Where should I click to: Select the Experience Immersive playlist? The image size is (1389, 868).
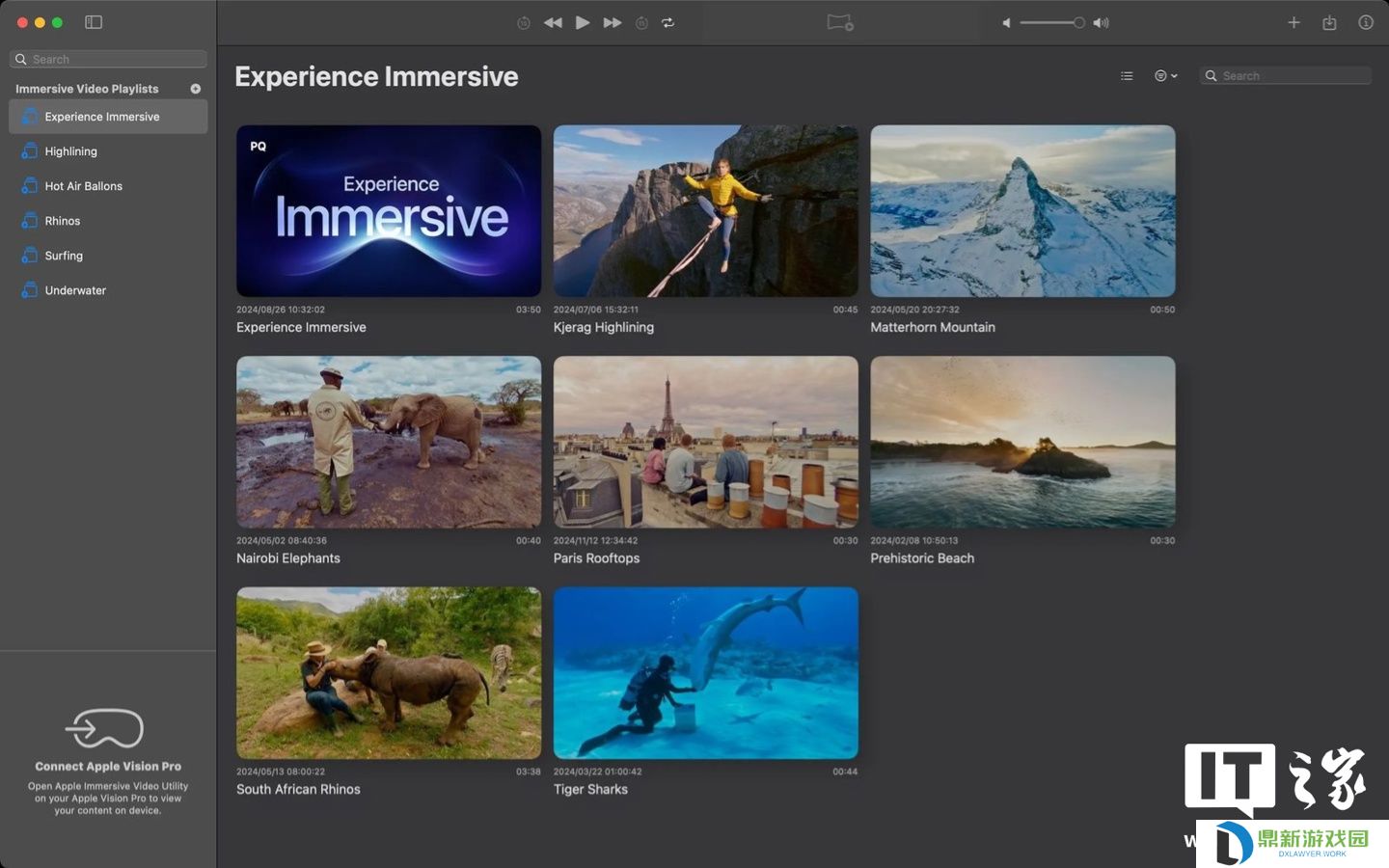[x=108, y=117]
